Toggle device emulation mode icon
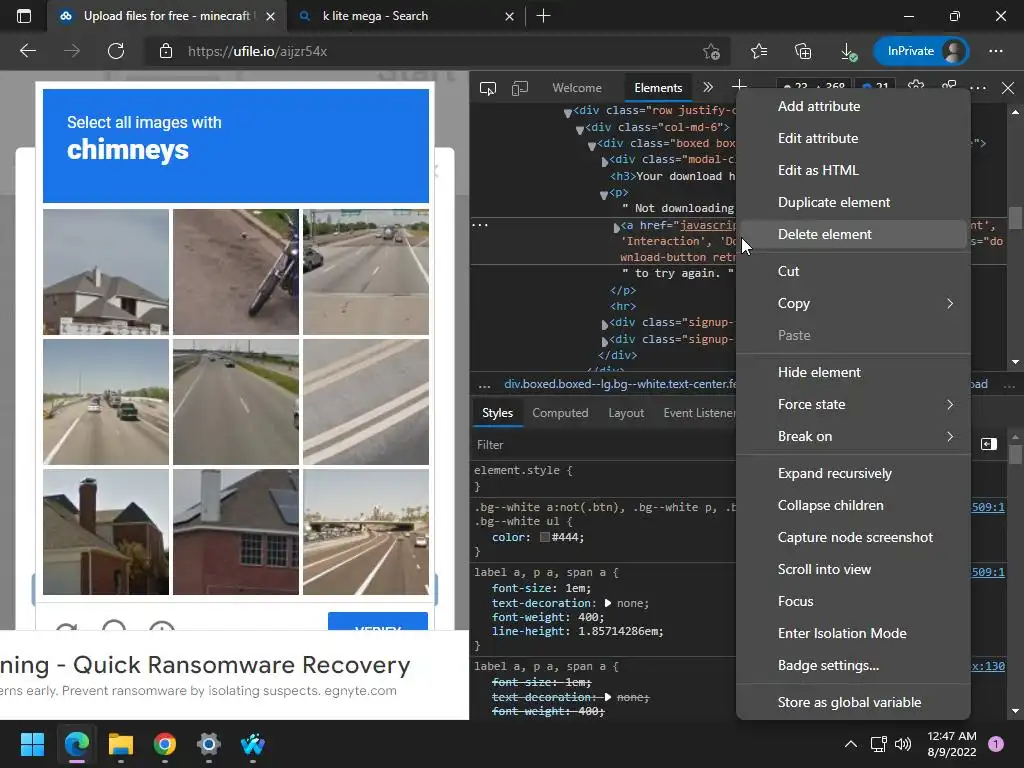This screenshot has width=1024, height=768. 520,88
